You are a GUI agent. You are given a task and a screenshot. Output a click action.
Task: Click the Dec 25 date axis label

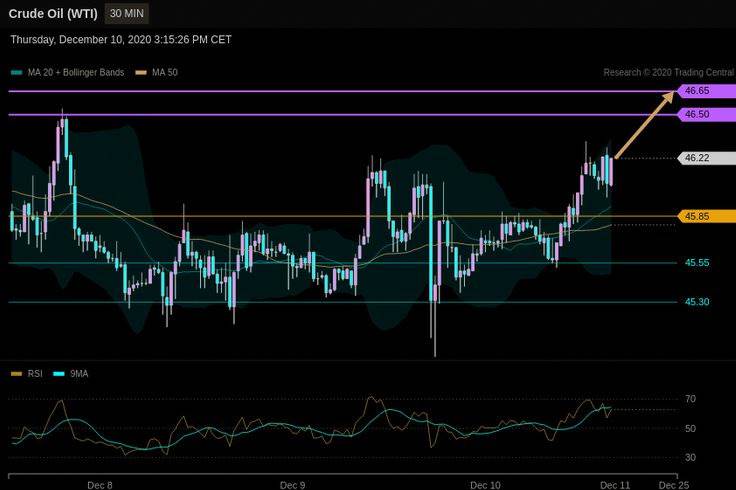click(x=674, y=485)
